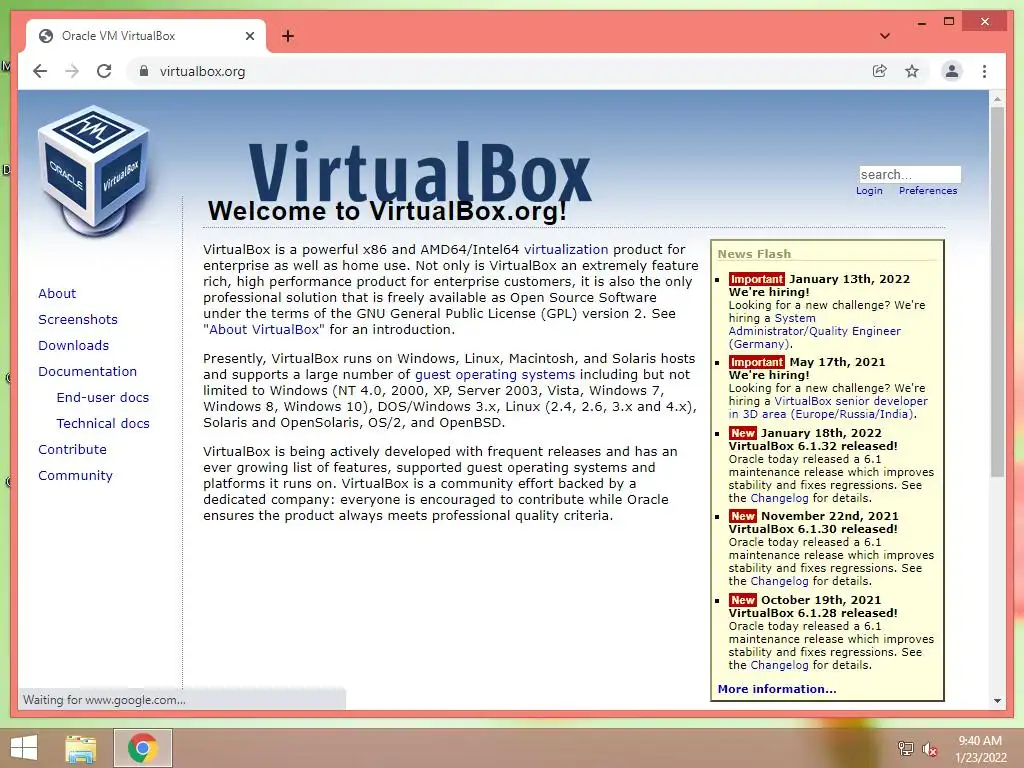Screen dimensions: 1024x768
Task: Open the Chrome profile avatar
Action: [x=952, y=71]
